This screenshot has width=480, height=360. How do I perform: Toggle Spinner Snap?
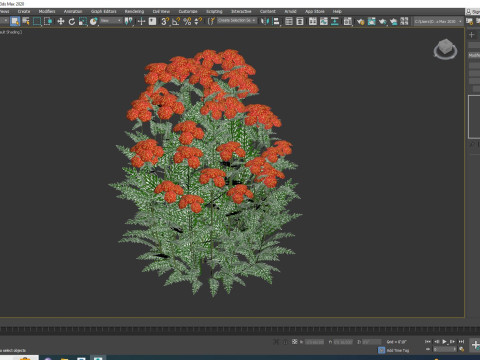click(x=198, y=21)
